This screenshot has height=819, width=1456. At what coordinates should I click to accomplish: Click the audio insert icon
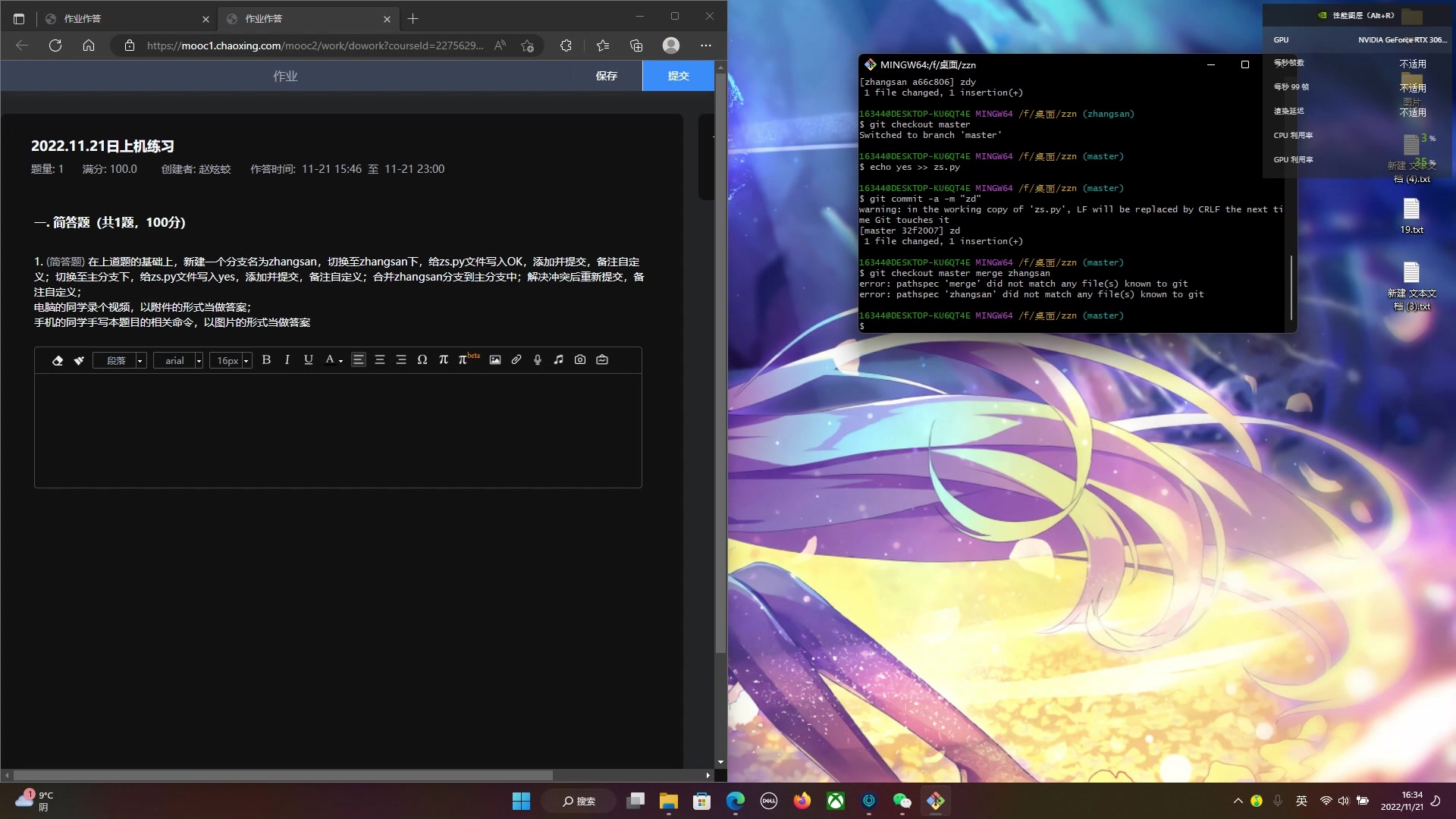point(560,360)
